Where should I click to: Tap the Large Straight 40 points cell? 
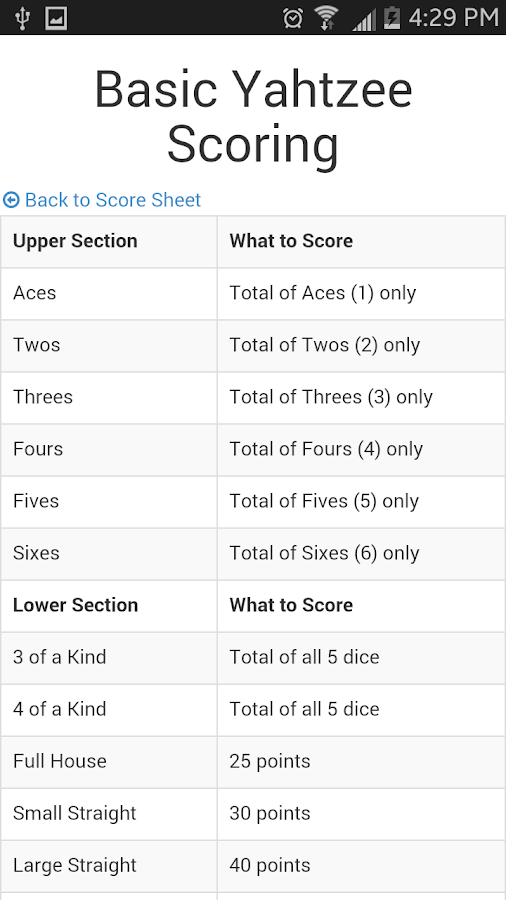[x=361, y=866]
